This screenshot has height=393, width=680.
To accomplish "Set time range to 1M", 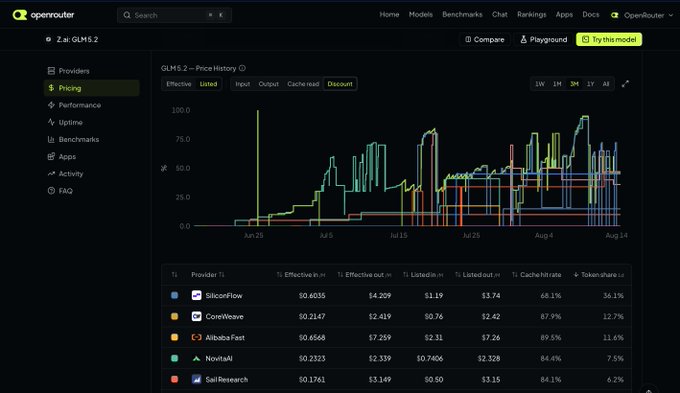I will 557,84.
